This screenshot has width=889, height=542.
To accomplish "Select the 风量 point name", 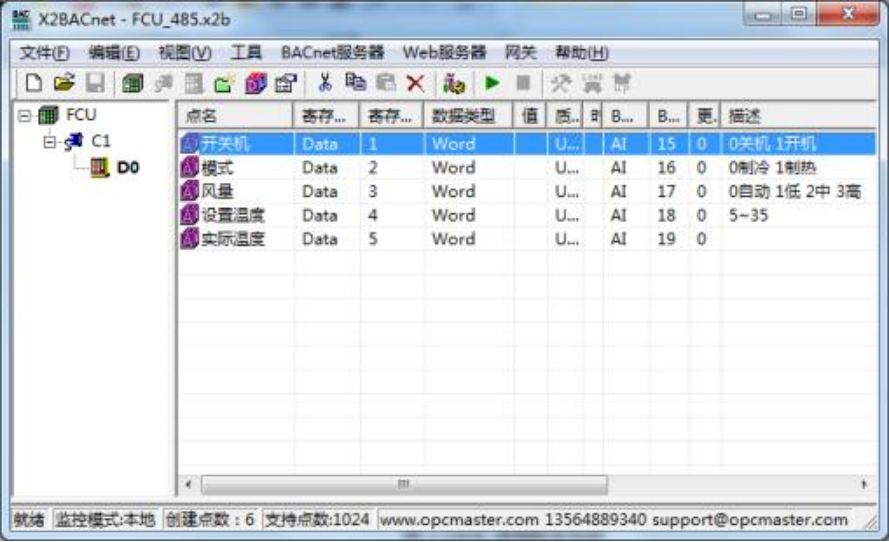I will pyautogui.click(x=217, y=191).
